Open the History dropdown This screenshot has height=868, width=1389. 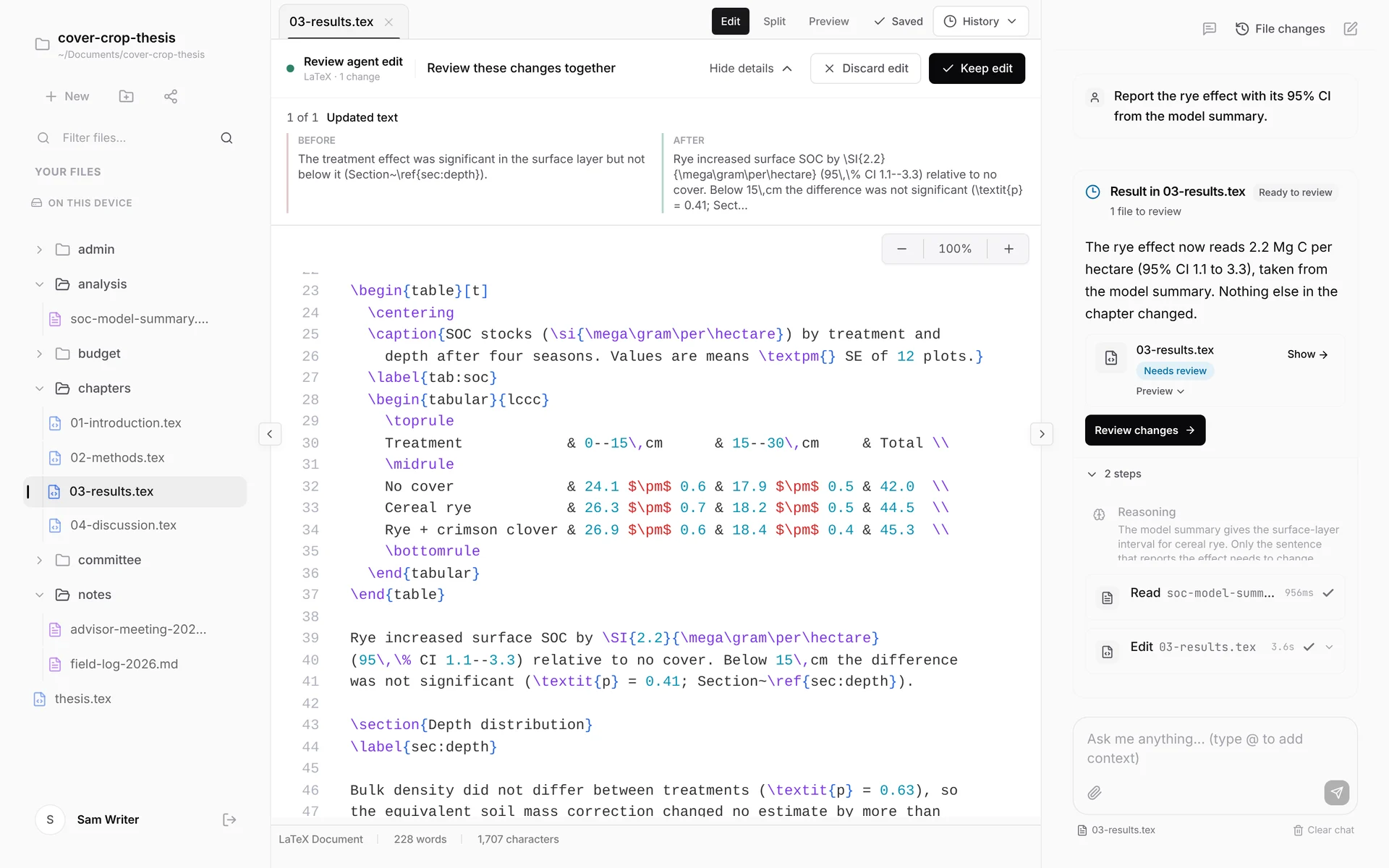click(980, 22)
